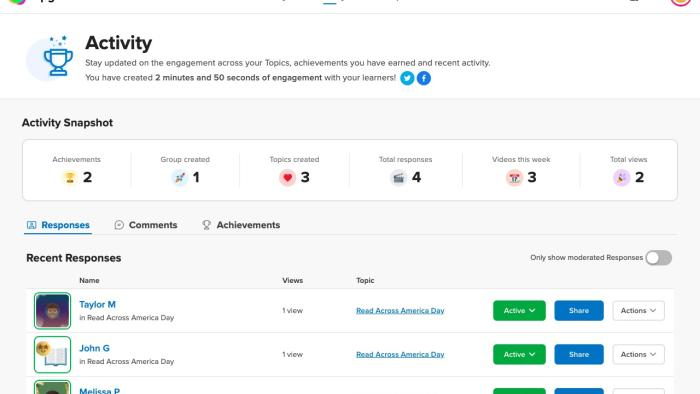Viewport: 700px width, 394px height.
Task: Click the Total views party icon
Action: tap(621, 178)
